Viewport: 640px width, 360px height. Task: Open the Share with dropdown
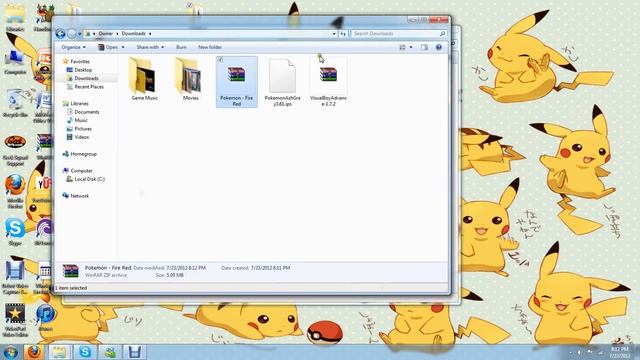(150, 47)
